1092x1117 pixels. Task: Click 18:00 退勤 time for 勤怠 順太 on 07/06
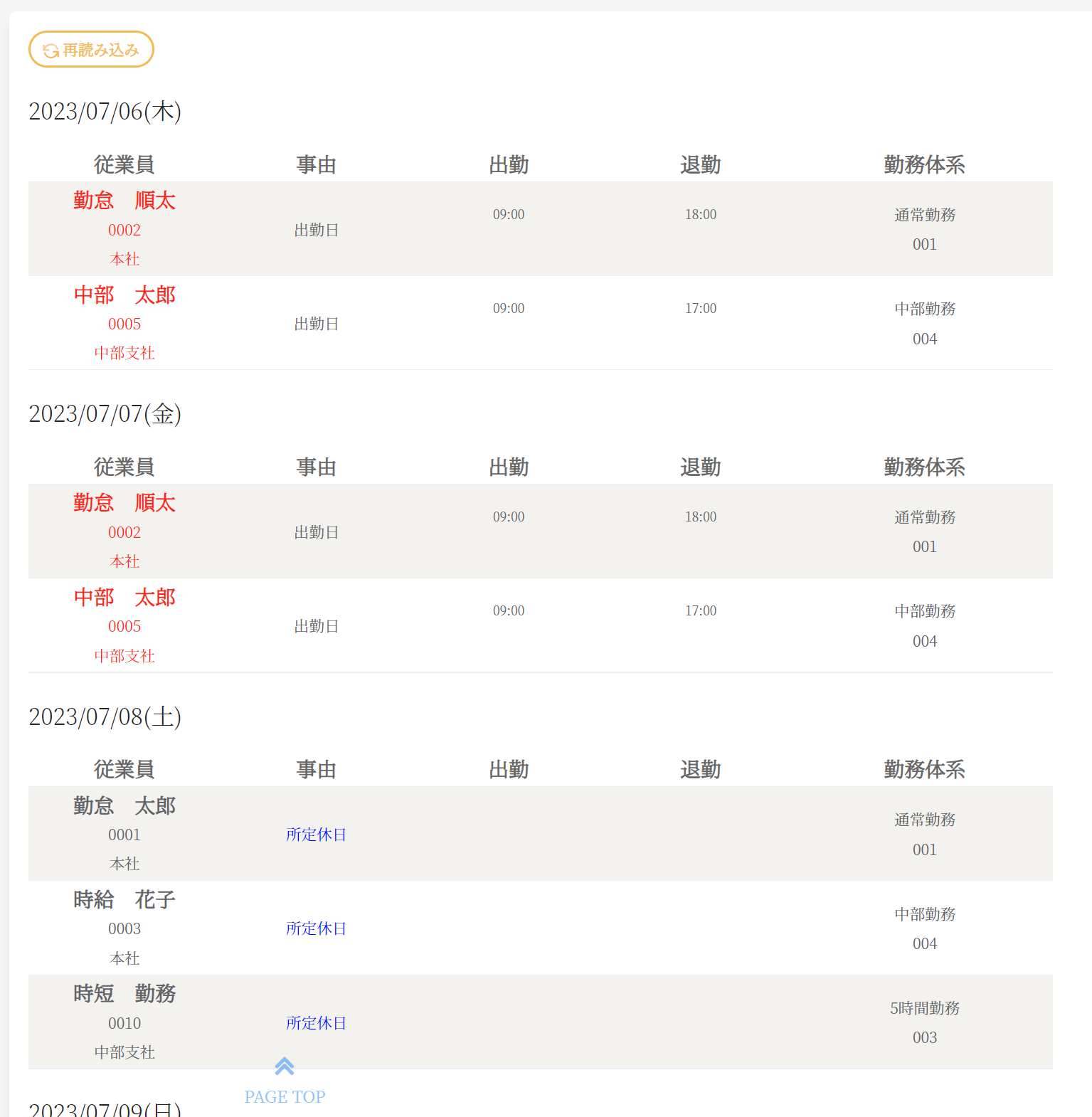coord(701,214)
